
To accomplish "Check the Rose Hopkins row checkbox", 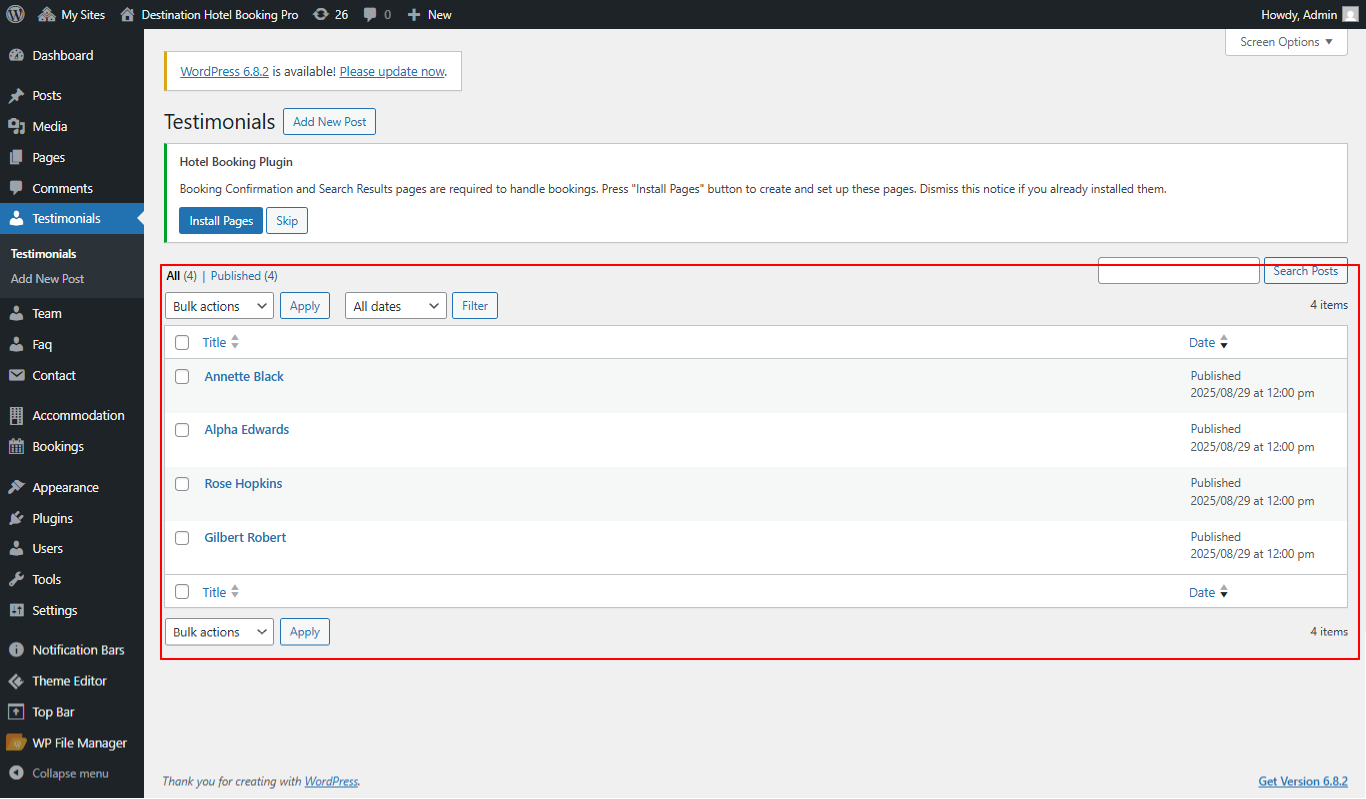I will coord(182,484).
